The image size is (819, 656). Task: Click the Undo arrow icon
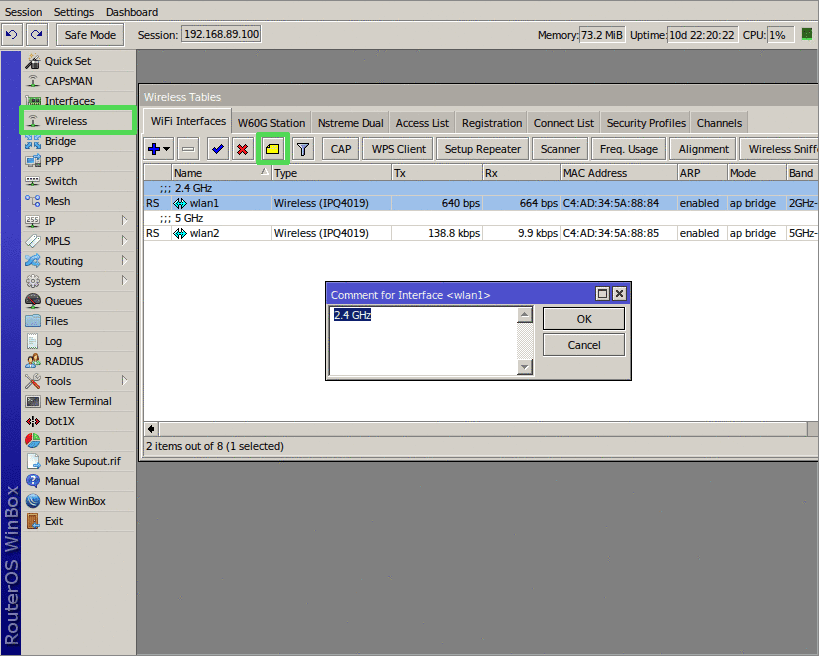(11, 34)
